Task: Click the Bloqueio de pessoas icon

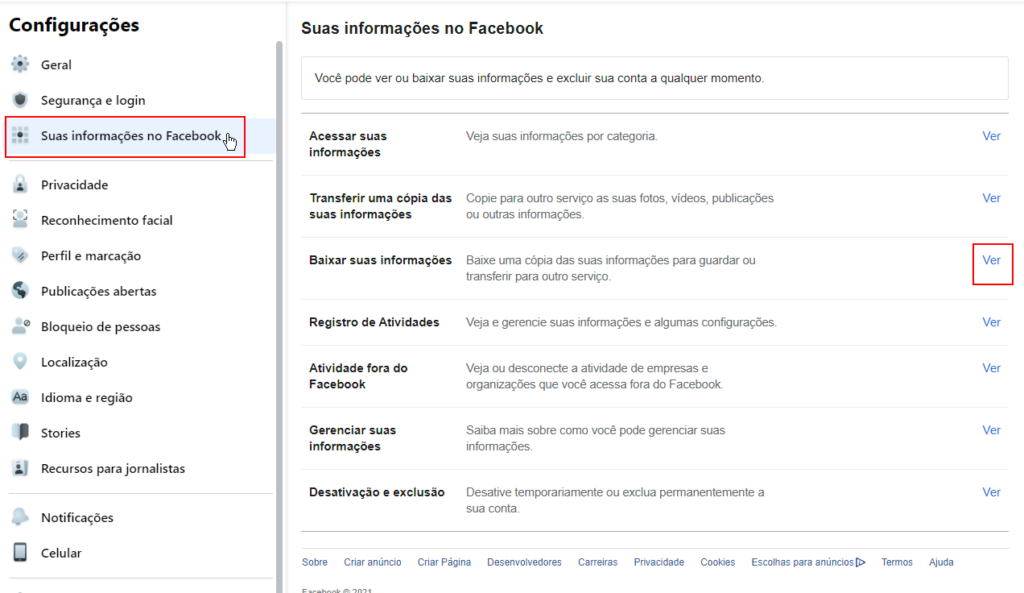Action: pyautogui.click(x=21, y=326)
